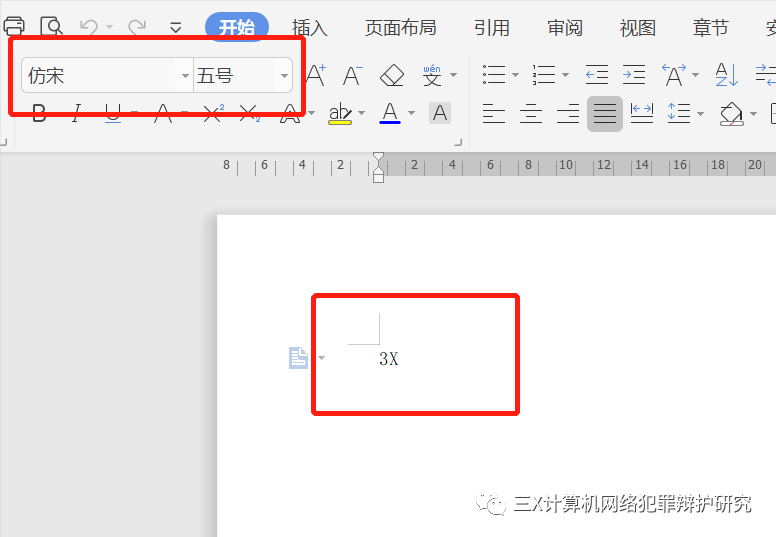Decrease font size with the A- icon
Image resolution: width=776 pixels, height=537 pixels.
coord(353,75)
